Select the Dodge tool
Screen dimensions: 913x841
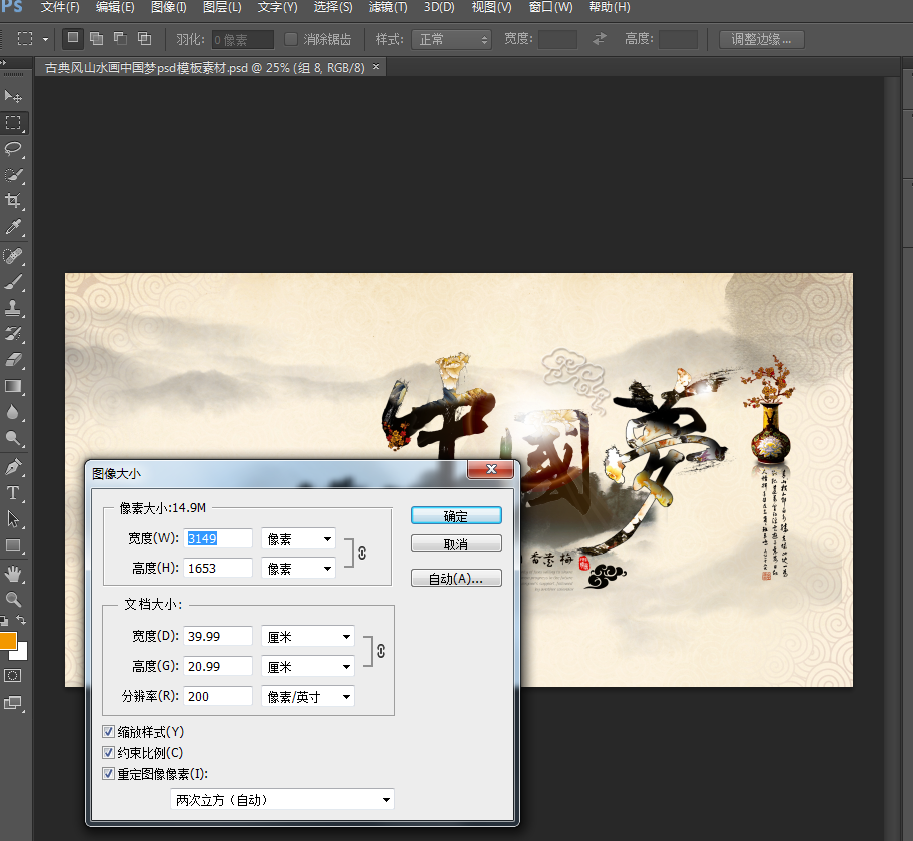coord(13,438)
